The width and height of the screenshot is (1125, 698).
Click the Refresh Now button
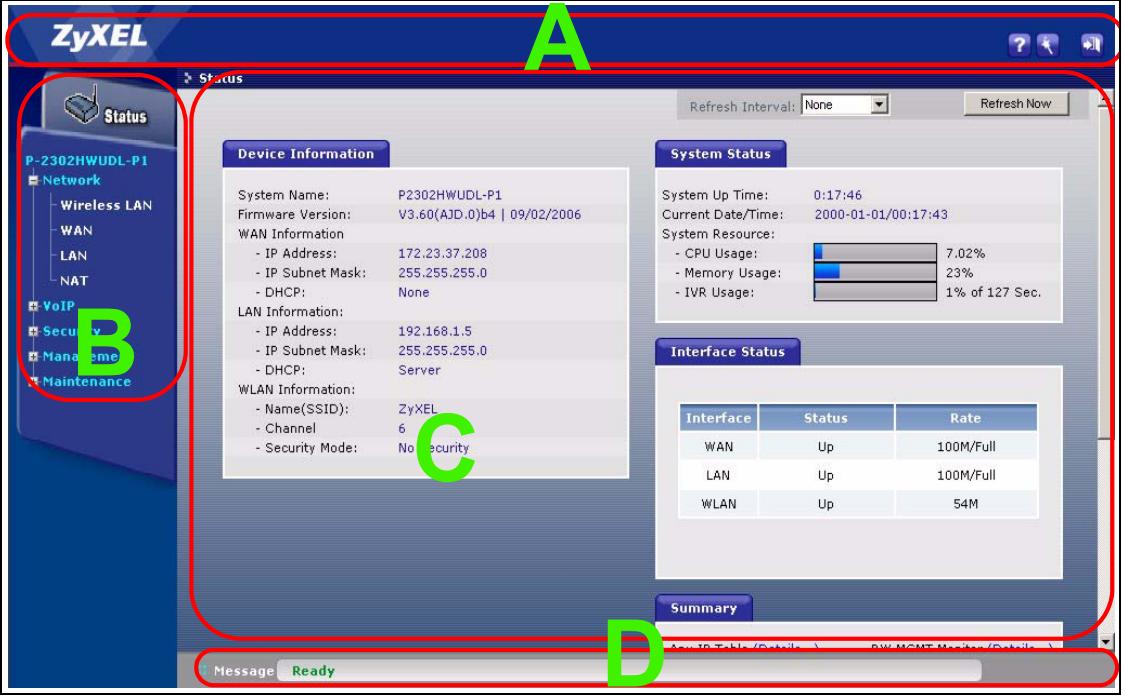coord(1017,104)
